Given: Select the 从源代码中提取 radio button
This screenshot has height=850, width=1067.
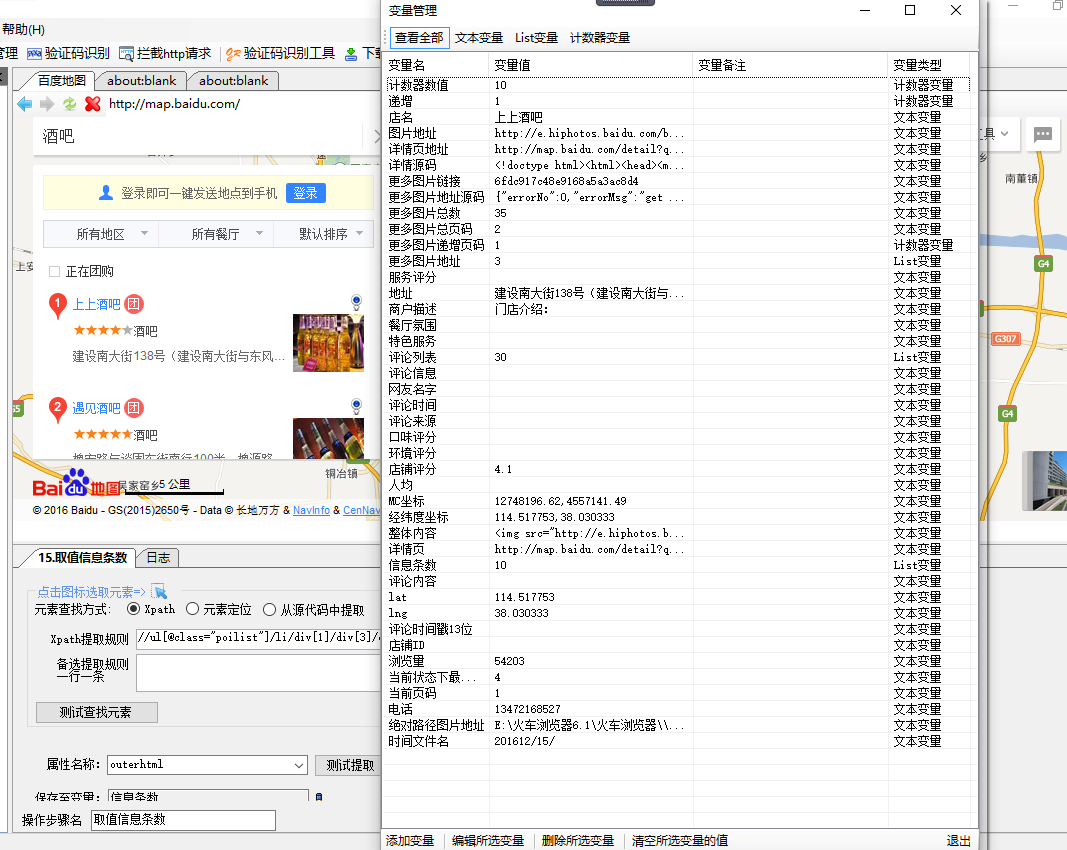Looking at the screenshot, I should click(x=269, y=610).
